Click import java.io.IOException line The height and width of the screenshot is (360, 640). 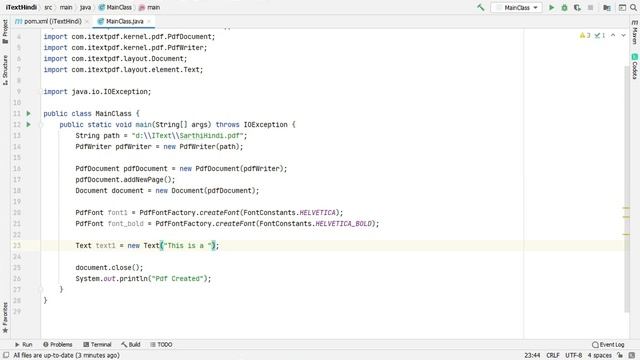(97, 91)
